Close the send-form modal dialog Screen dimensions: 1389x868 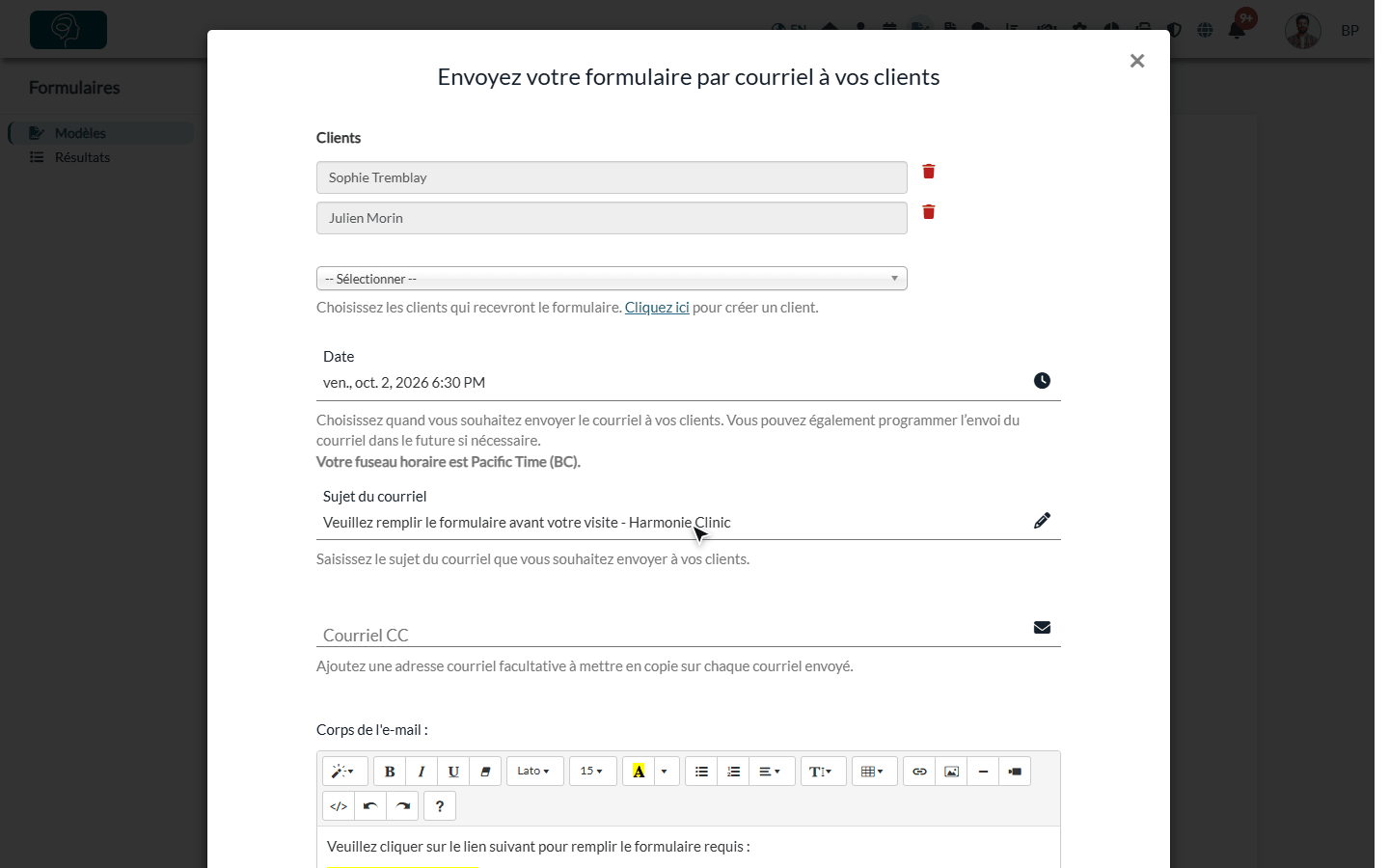tap(1137, 61)
